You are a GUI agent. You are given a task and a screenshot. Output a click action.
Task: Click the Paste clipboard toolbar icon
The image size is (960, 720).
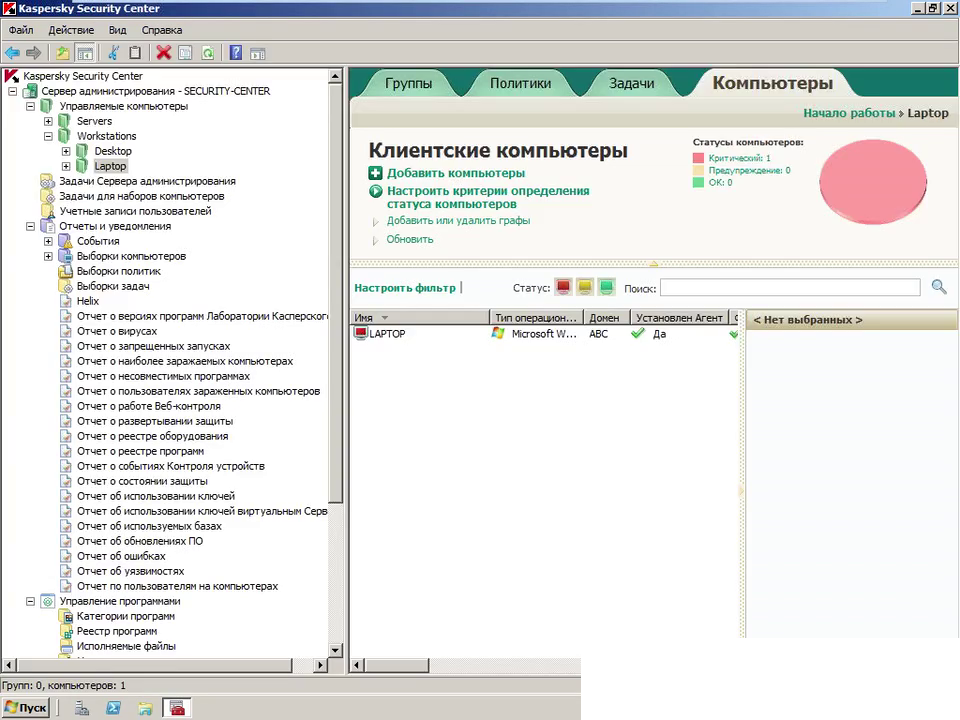[135, 53]
